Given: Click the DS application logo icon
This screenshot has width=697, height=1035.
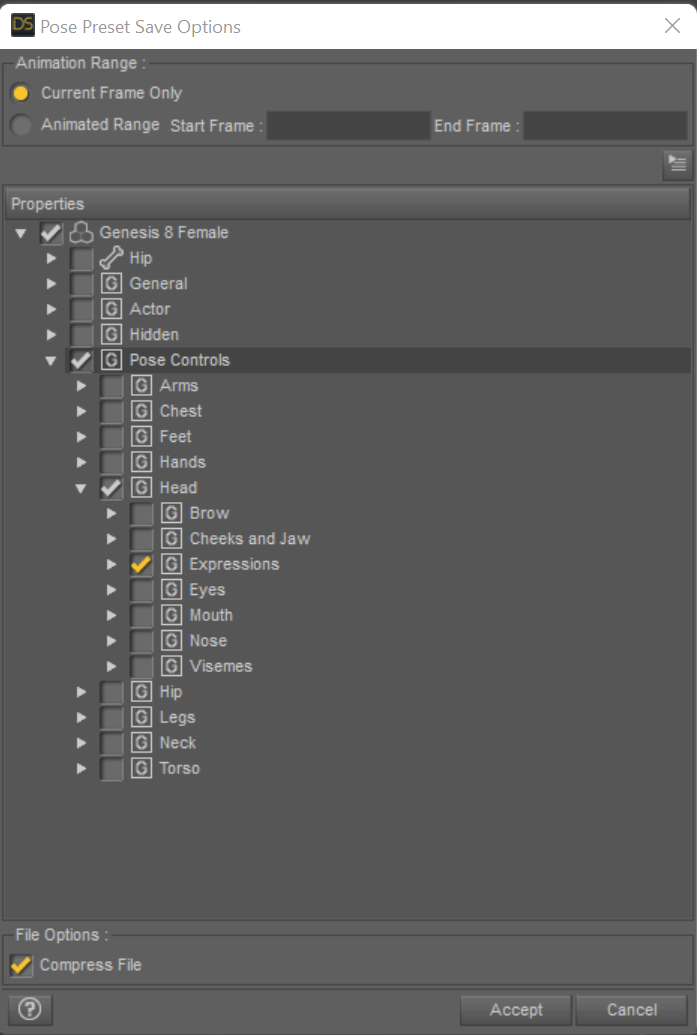Looking at the screenshot, I should (22, 25).
